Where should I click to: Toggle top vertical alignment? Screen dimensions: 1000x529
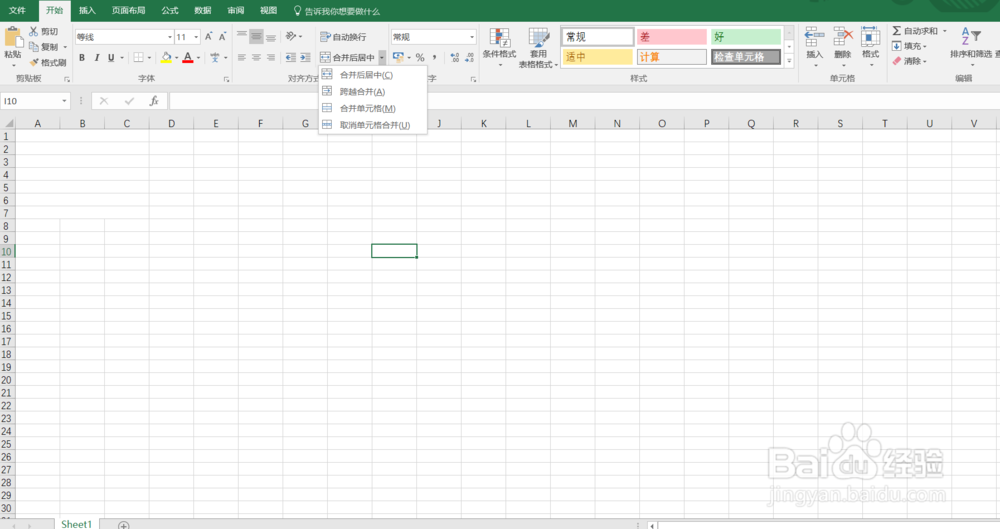pos(242,36)
